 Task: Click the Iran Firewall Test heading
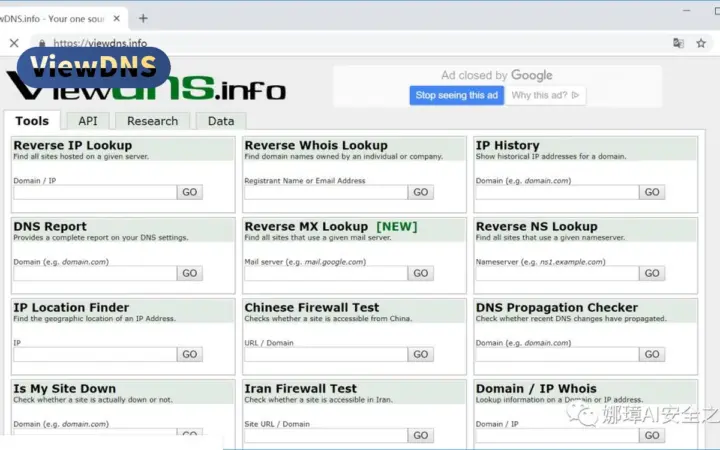point(300,388)
